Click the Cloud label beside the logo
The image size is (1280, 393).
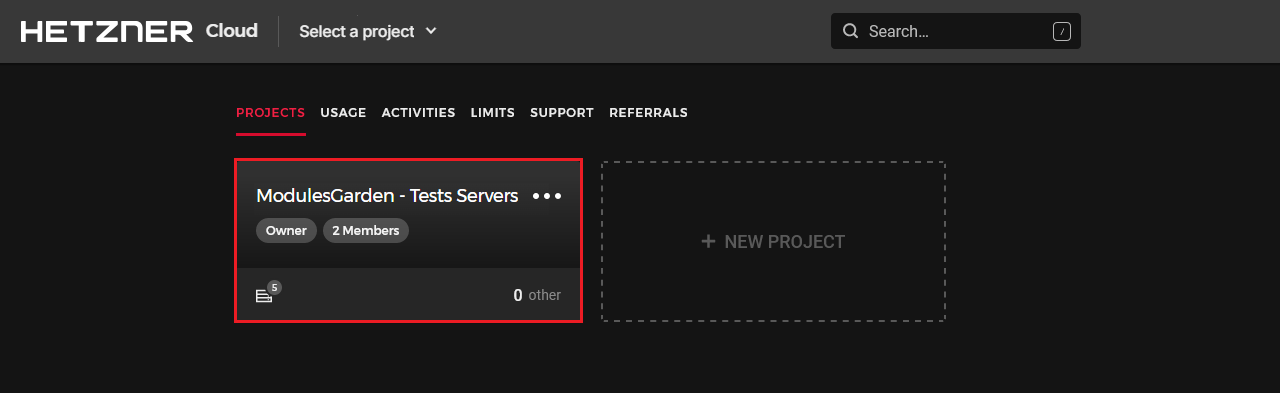click(x=232, y=31)
